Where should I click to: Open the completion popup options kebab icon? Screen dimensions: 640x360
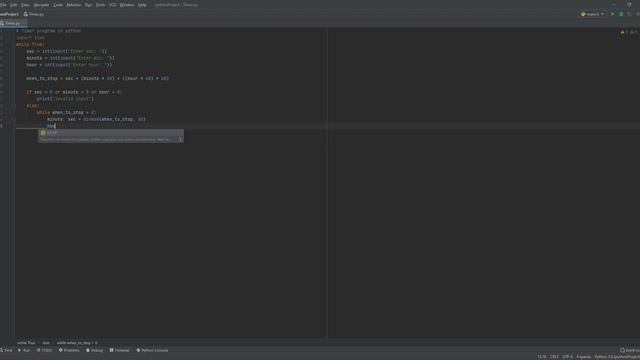coord(180,140)
